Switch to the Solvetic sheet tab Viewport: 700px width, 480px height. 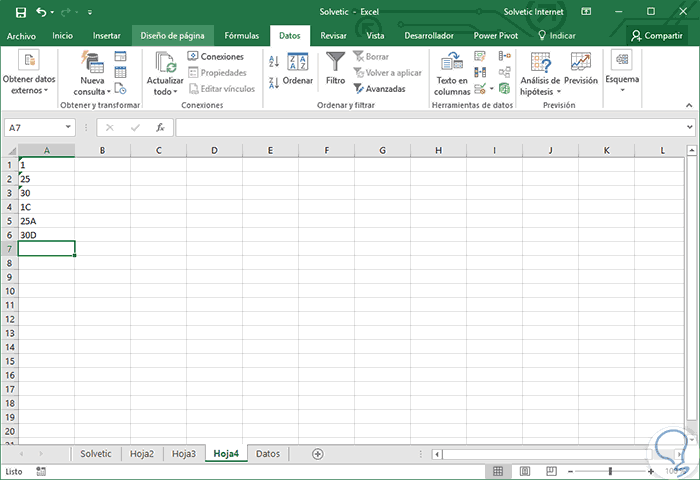96,454
